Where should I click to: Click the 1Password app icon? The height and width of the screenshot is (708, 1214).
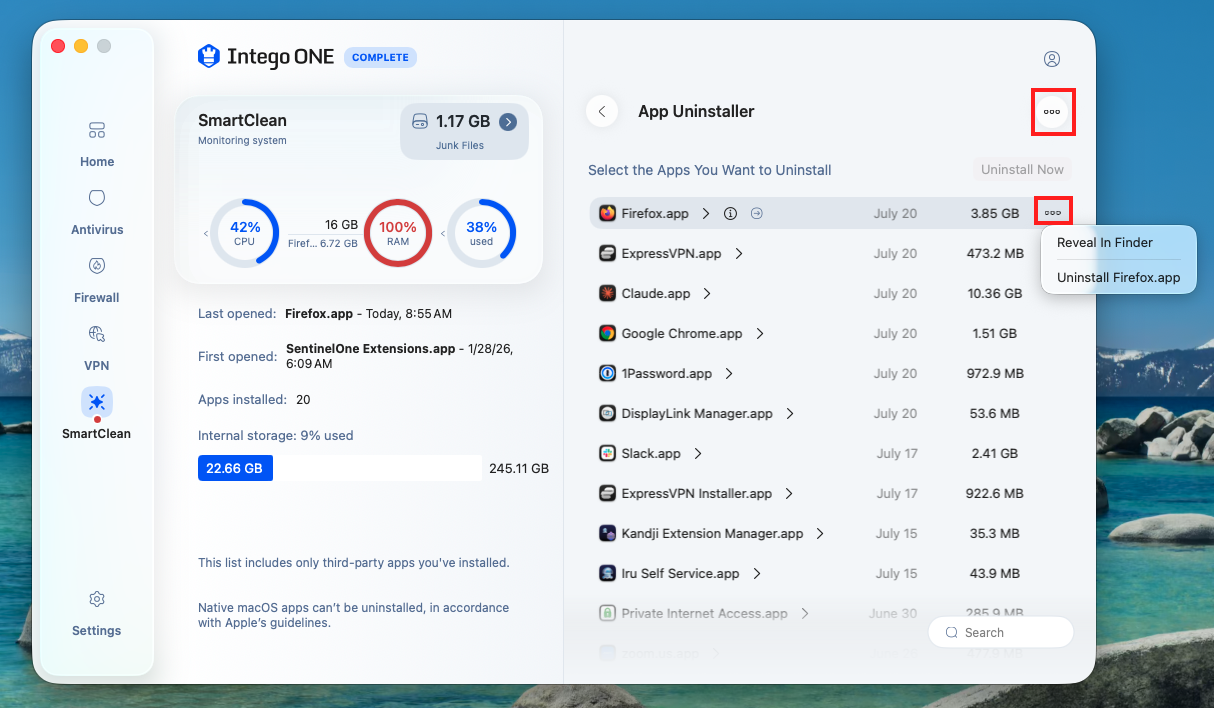[607, 373]
